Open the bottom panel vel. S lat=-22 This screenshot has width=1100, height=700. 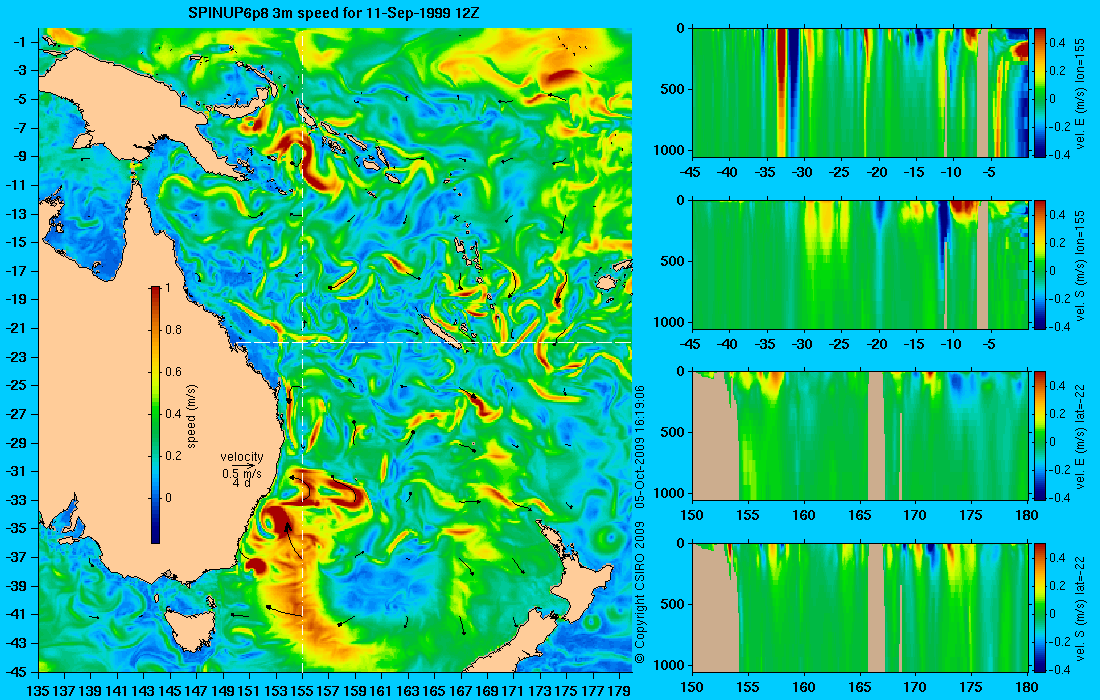860,607
